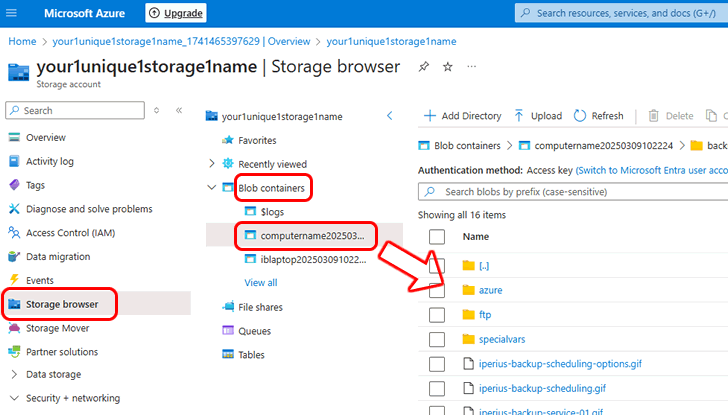Click the Upload toolbar button
The image size is (728, 415).
pyautogui.click(x=538, y=116)
